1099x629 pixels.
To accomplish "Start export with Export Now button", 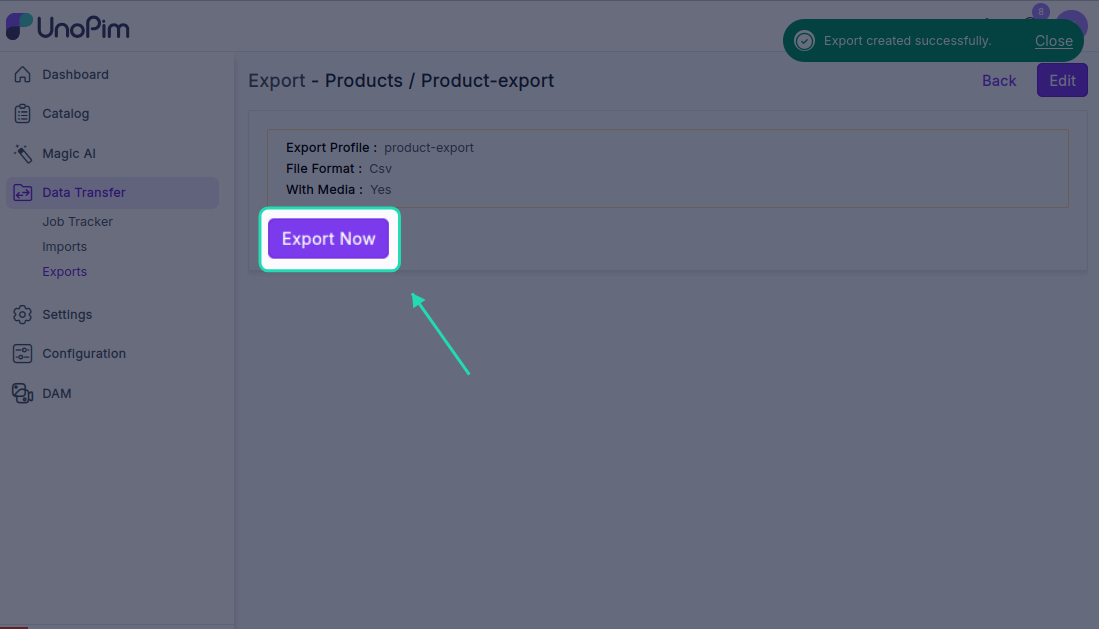I will 328,238.
